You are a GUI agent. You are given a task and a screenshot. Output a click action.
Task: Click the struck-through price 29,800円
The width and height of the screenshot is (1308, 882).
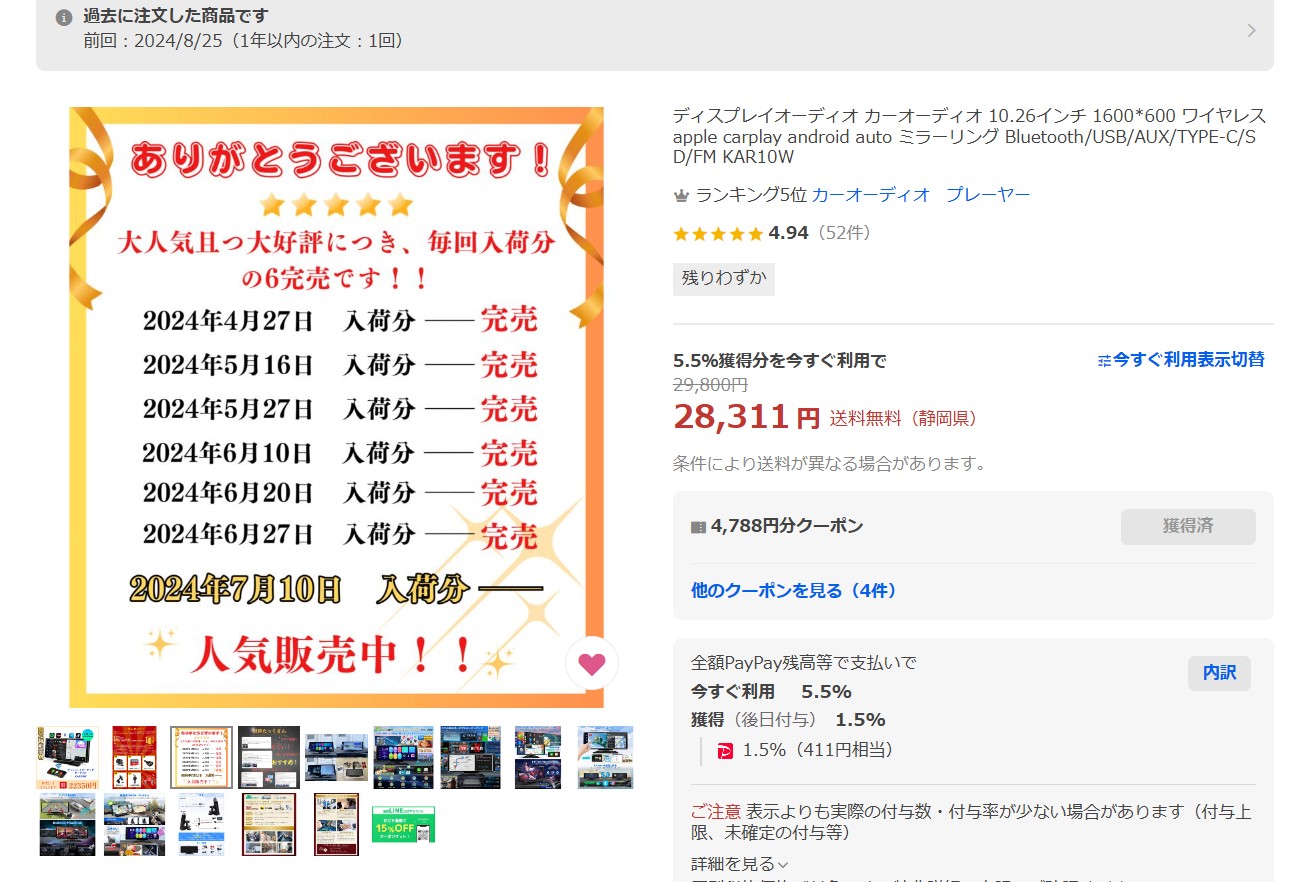(710, 385)
